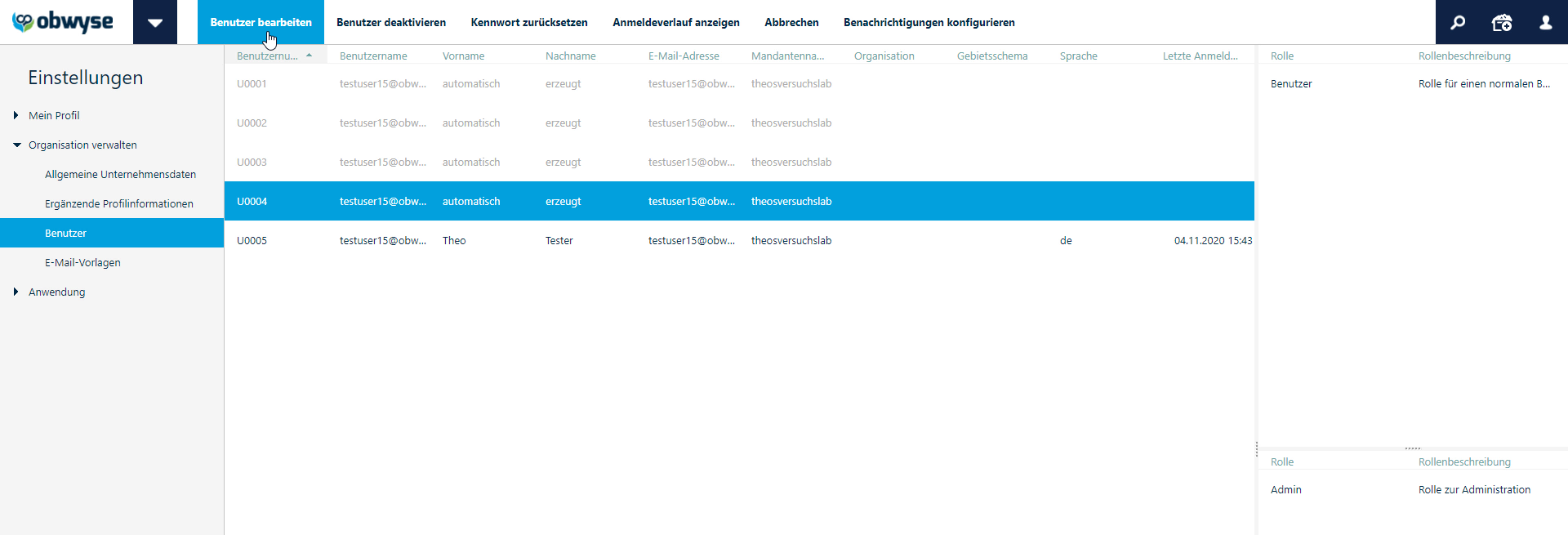Click 'Rolle zur Administration' description
This screenshot has width=1568, height=535.
[1474, 489]
